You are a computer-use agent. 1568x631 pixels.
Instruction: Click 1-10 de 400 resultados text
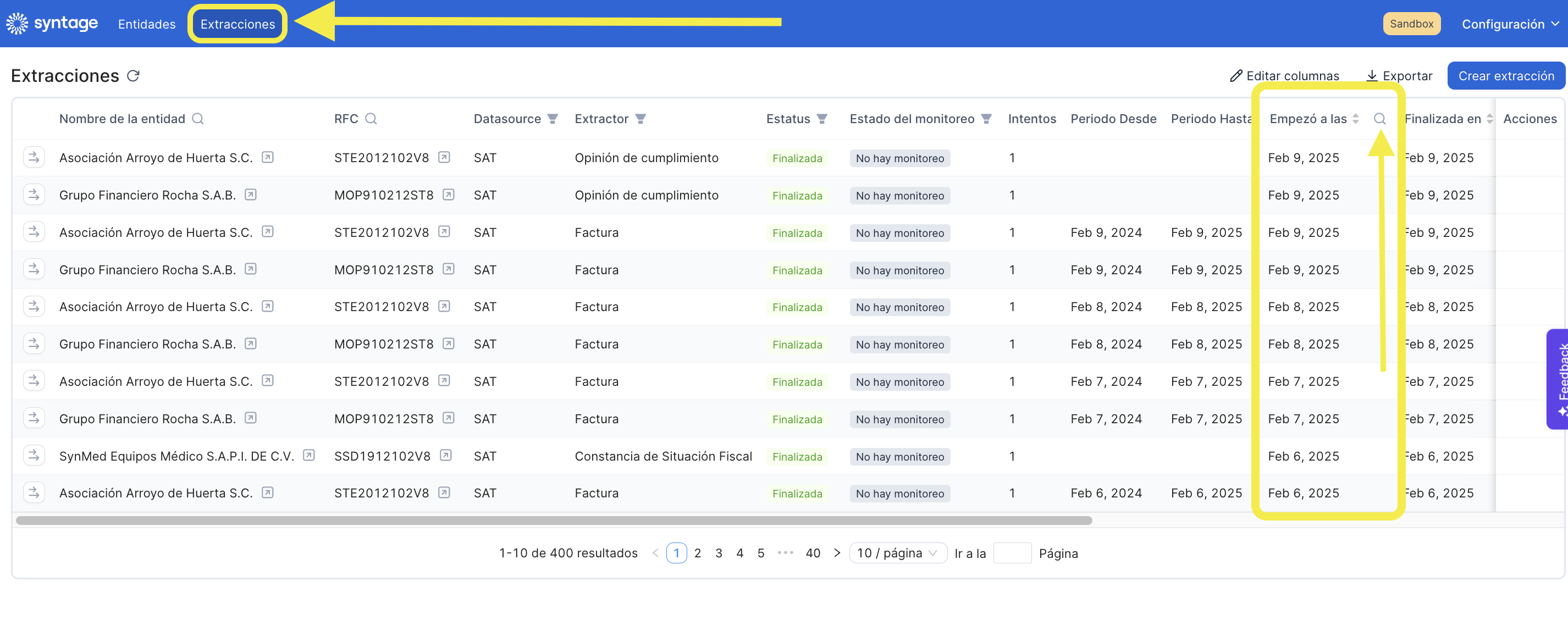click(568, 553)
